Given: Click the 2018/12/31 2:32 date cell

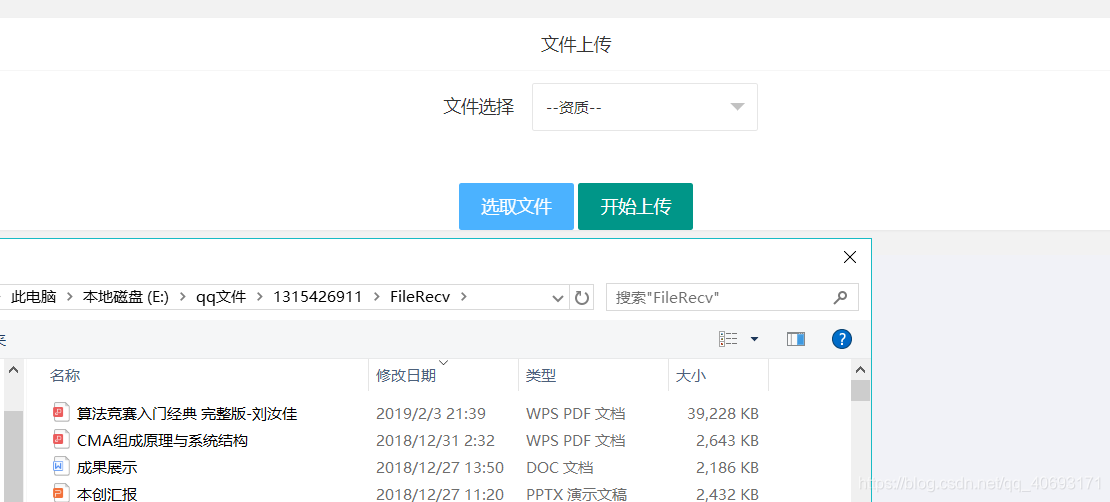Looking at the screenshot, I should click(x=435, y=440).
